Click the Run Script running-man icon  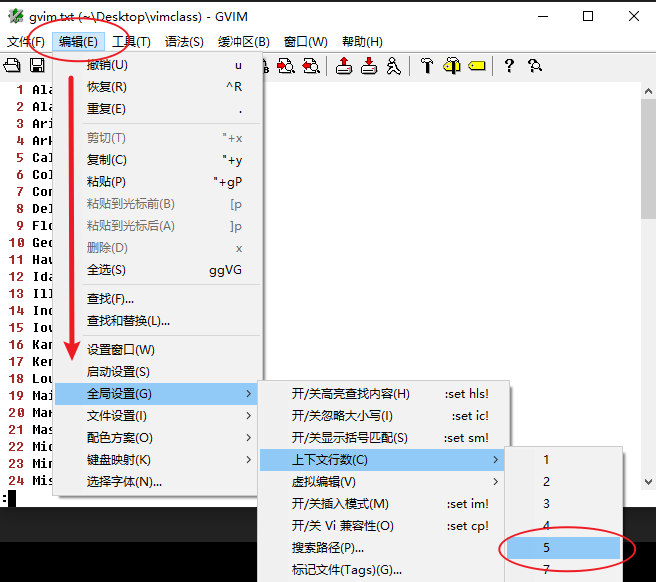pos(393,66)
